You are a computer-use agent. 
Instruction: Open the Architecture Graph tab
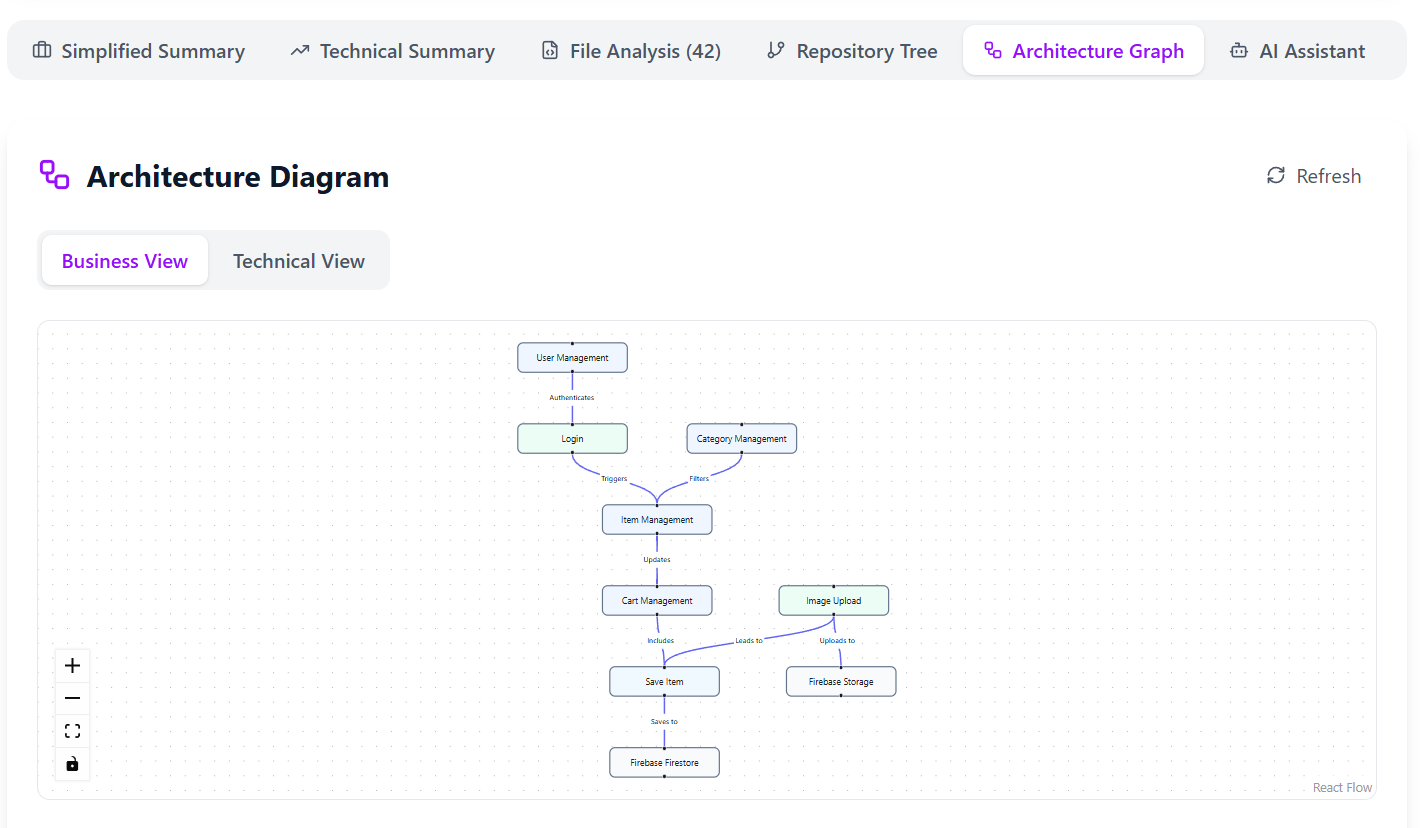(x=1083, y=50)
